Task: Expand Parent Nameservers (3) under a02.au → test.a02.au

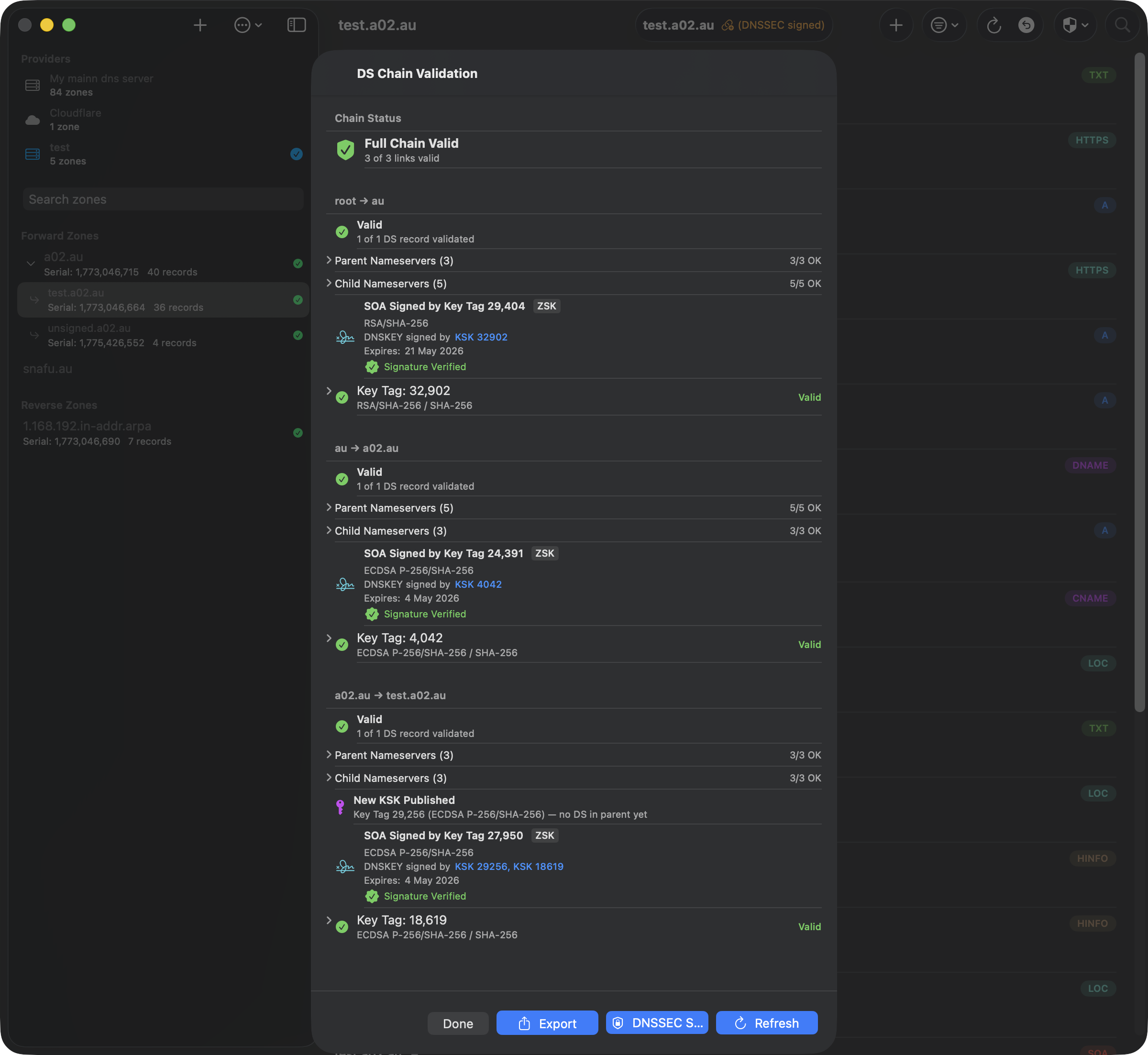Action: [329, 755]
